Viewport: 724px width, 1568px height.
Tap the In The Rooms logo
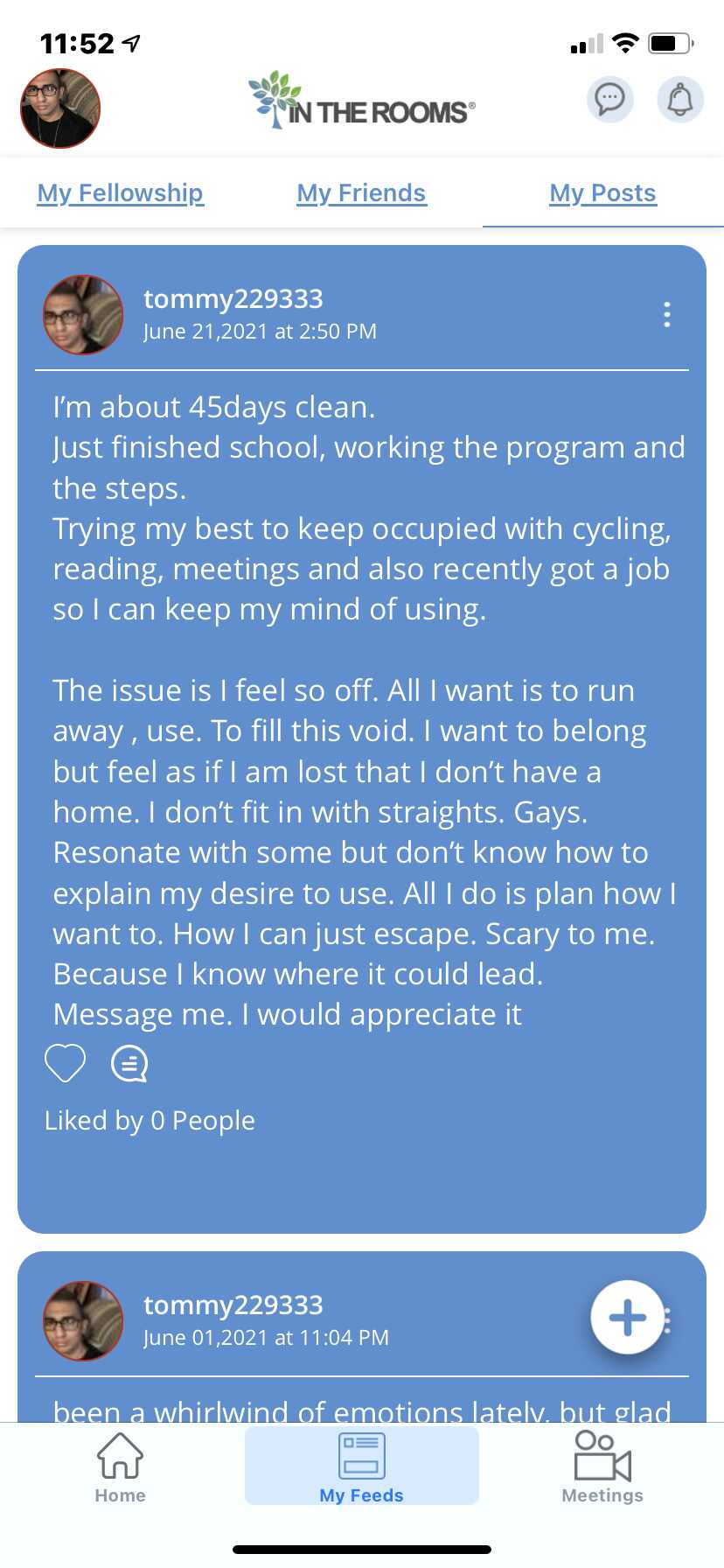[x=362, y=101]
